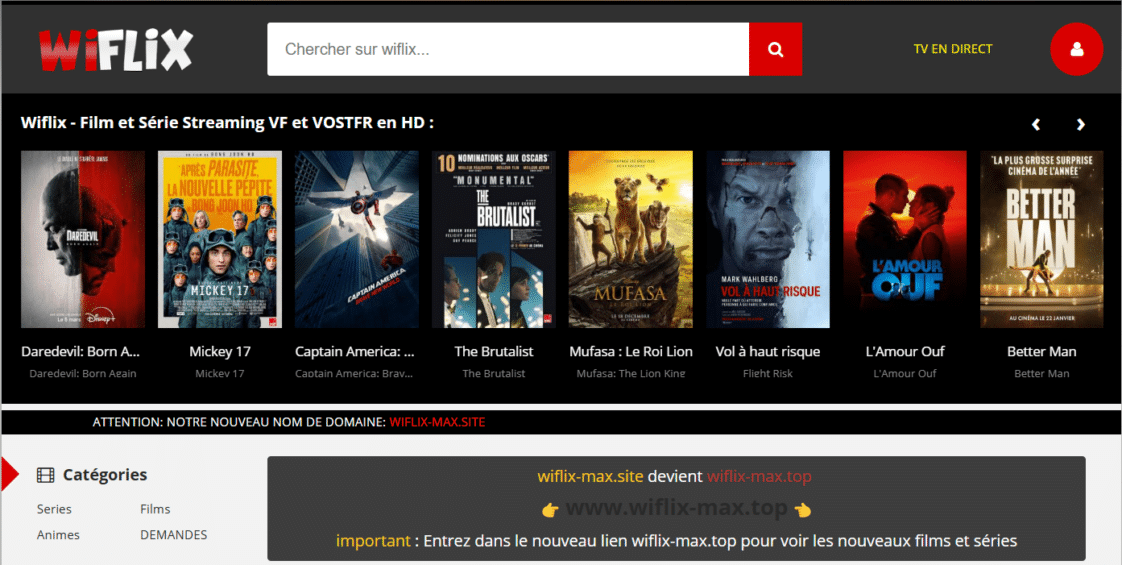This screenshot has width=1122, height=565.
Task: Advance carousel with right arrow
Action: (1080, 125)
